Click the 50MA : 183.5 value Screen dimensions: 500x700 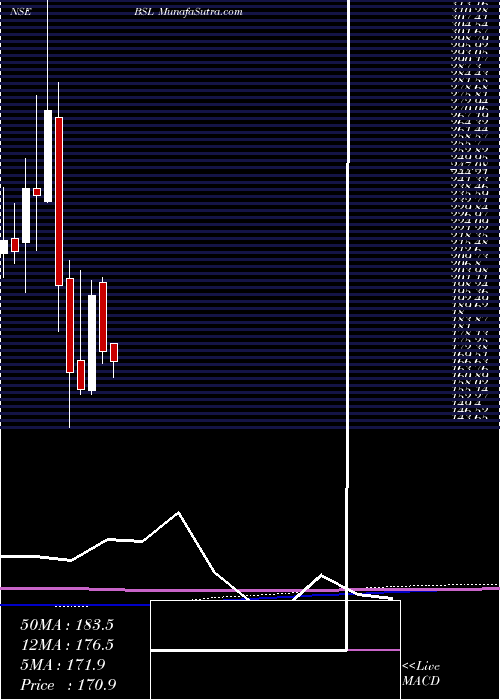[x=67, y=625]
